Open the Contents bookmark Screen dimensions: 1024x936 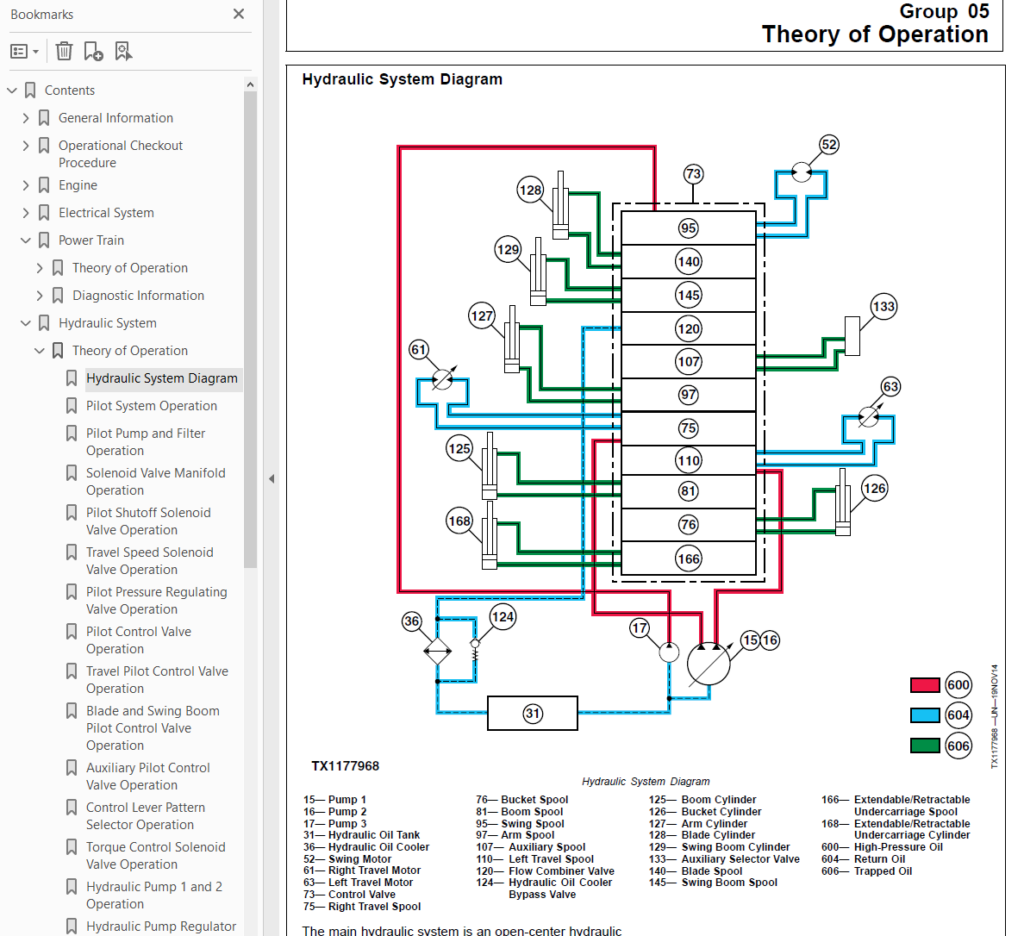pyautogui.click(x=69, y=90)
